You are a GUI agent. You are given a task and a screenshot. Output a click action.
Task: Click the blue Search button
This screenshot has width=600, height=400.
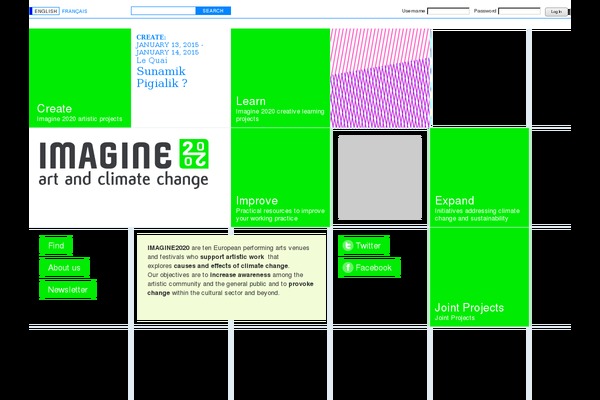213,11
